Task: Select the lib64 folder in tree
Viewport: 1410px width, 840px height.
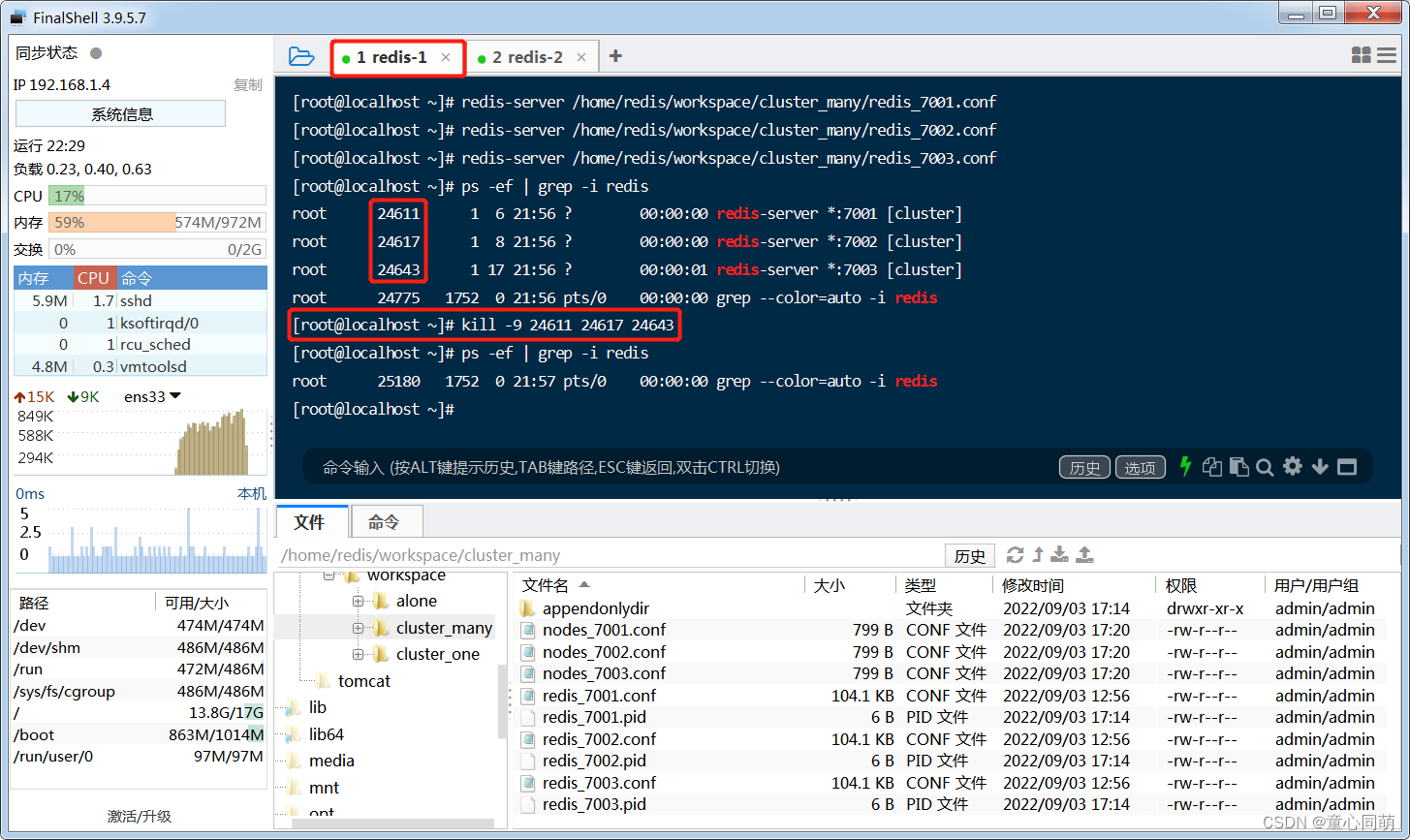Action: 327,734
